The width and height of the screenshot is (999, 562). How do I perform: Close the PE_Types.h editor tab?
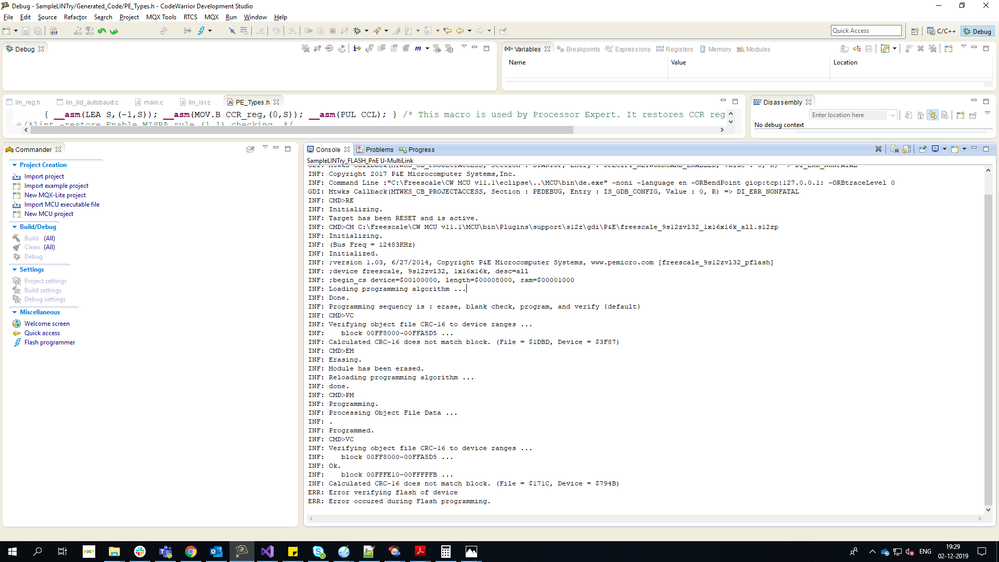click(x=277, y=102)
